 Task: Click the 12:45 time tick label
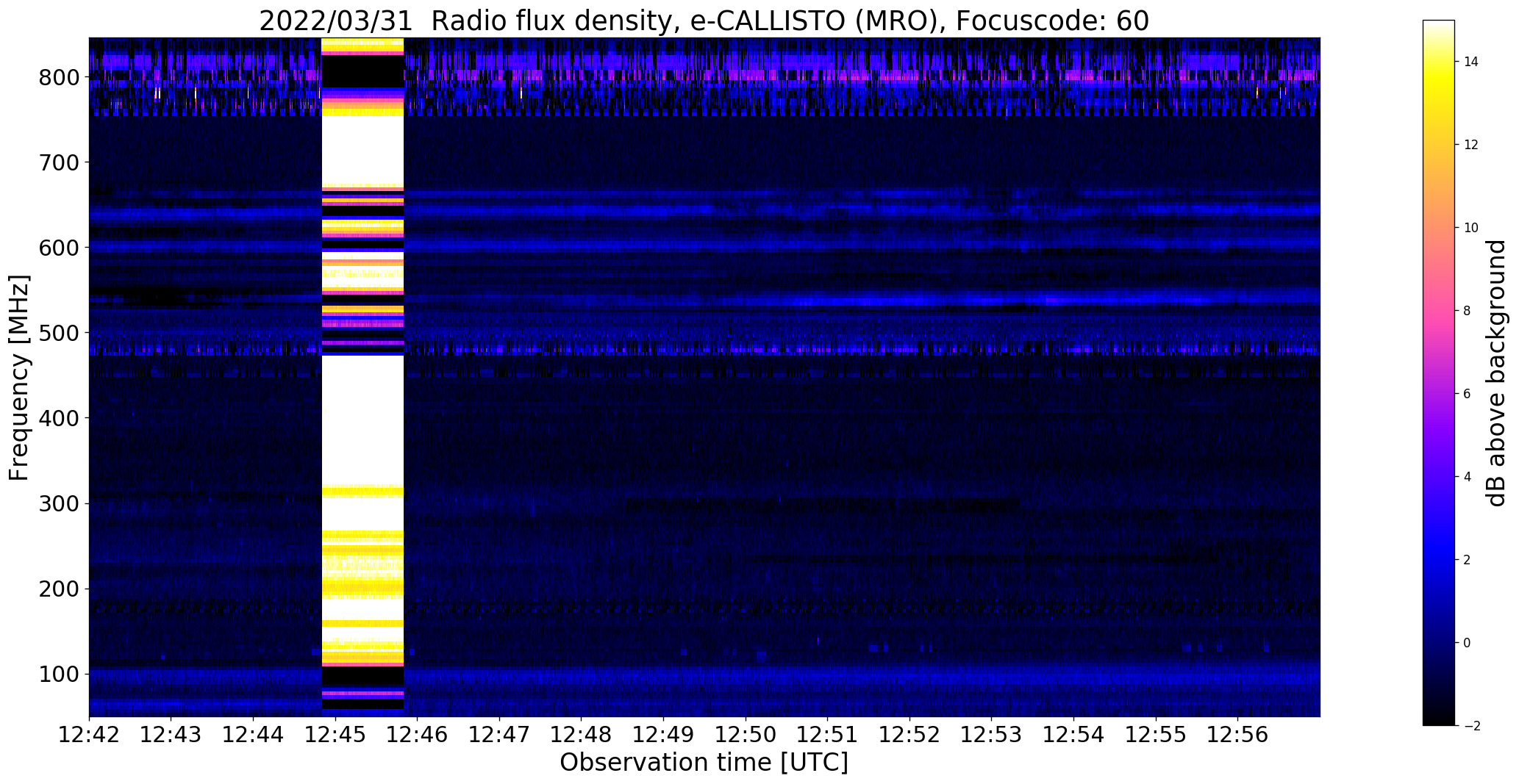336,734
